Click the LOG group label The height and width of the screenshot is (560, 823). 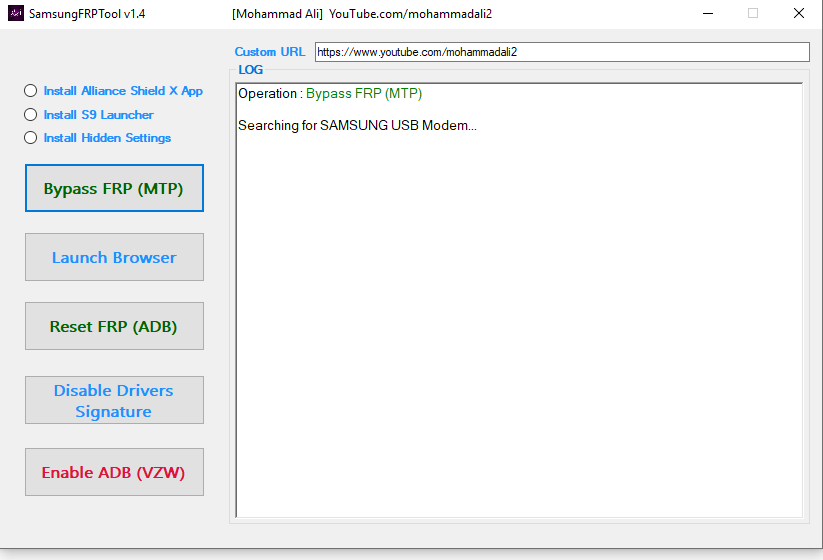coord(250,70)
